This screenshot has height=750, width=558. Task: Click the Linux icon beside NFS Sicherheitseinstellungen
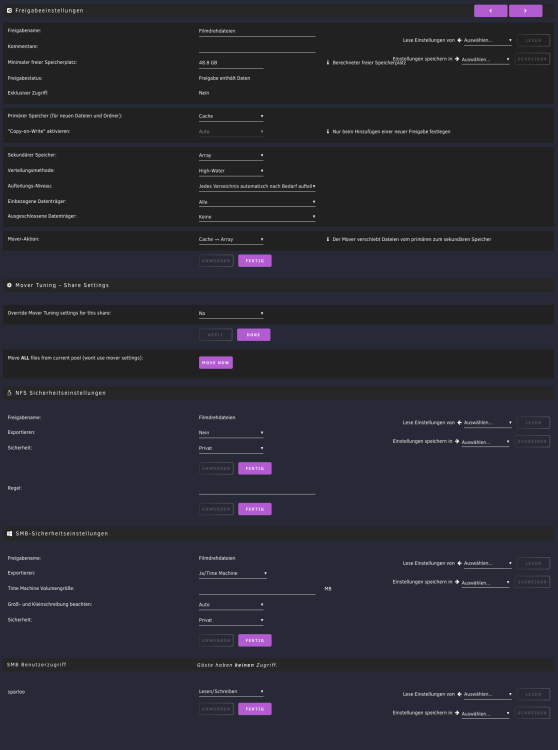9,393
